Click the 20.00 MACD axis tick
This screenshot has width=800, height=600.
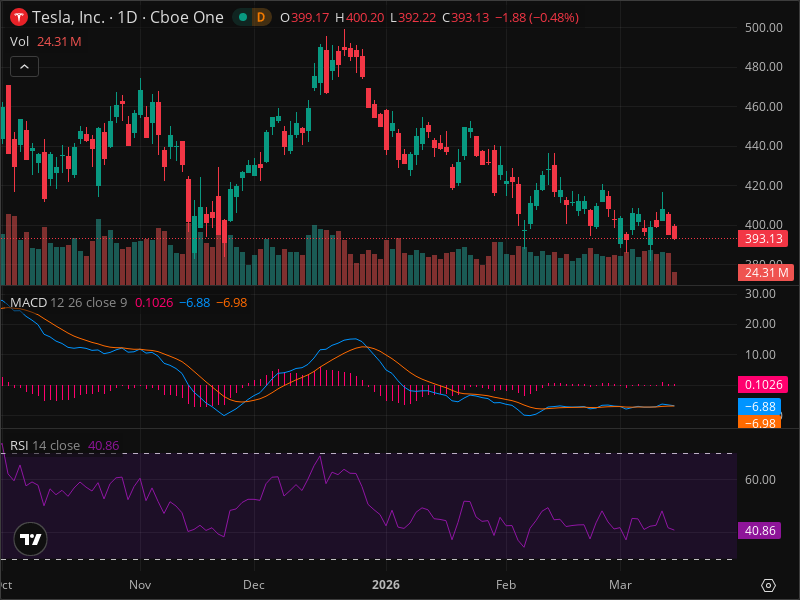[x=760, y=324]
